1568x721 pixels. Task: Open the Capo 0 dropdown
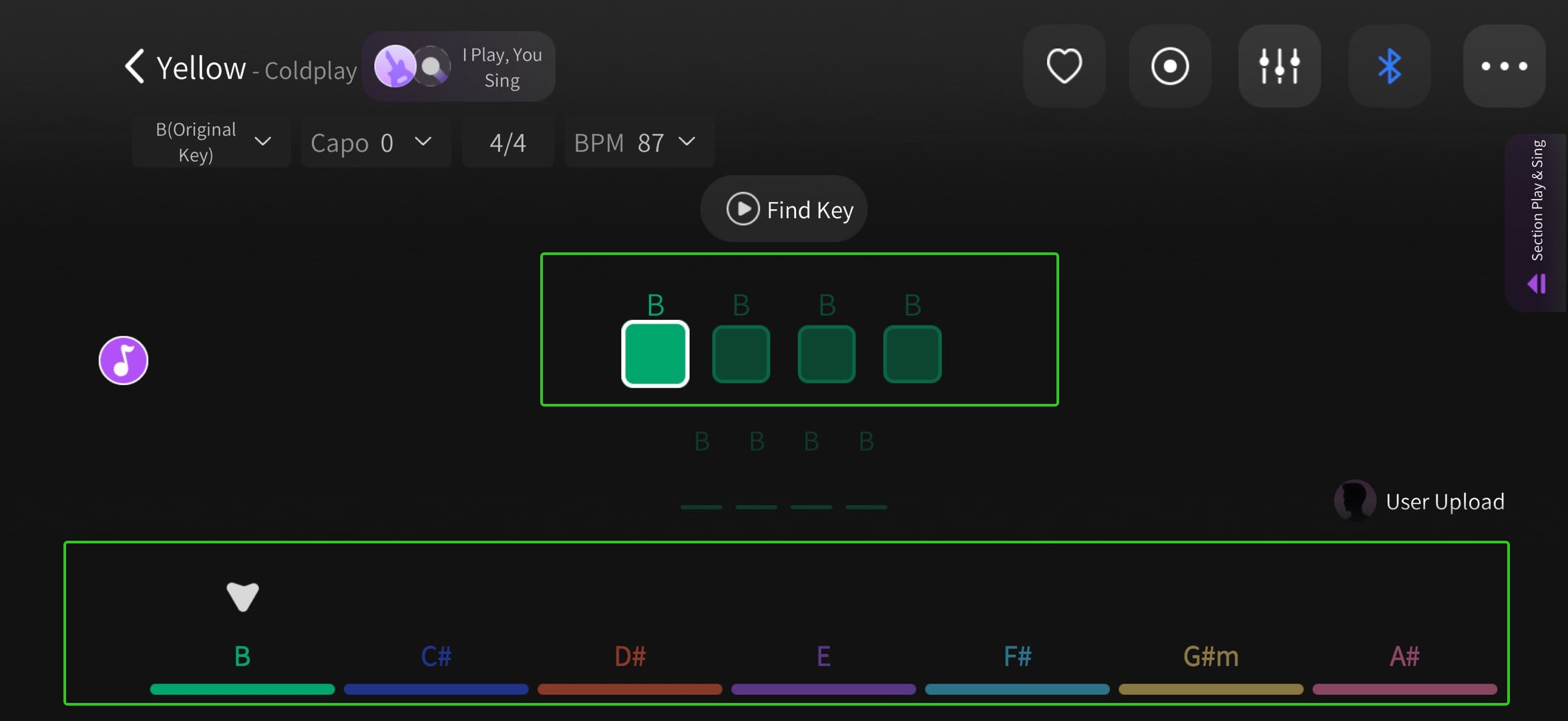[x=376, y=142]
